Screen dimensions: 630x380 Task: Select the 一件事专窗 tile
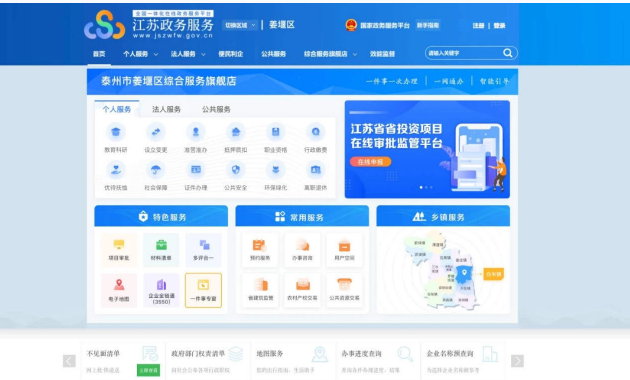point(203,290)
